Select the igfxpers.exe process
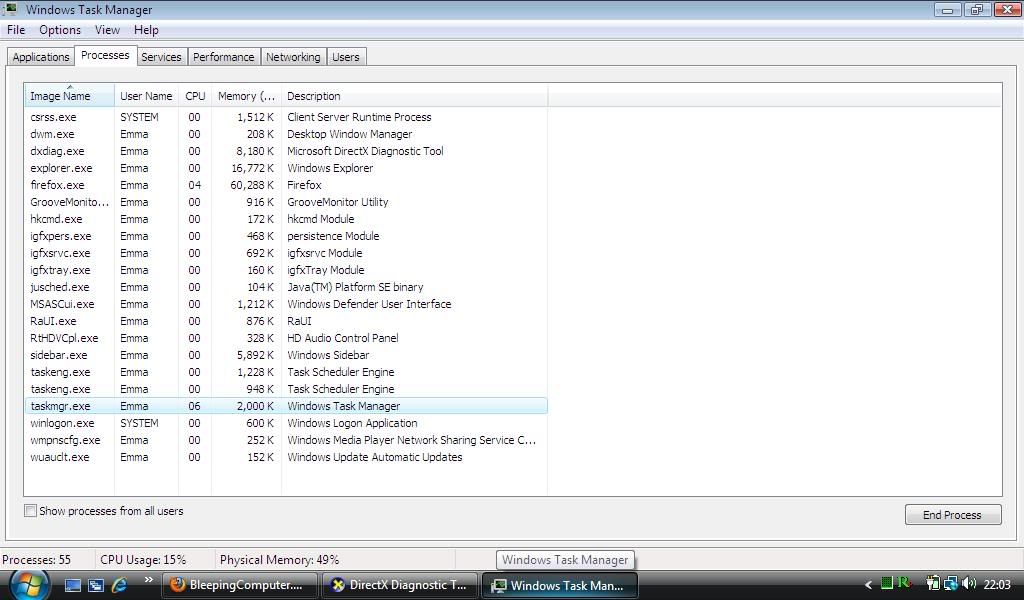 tap(286, 236)
